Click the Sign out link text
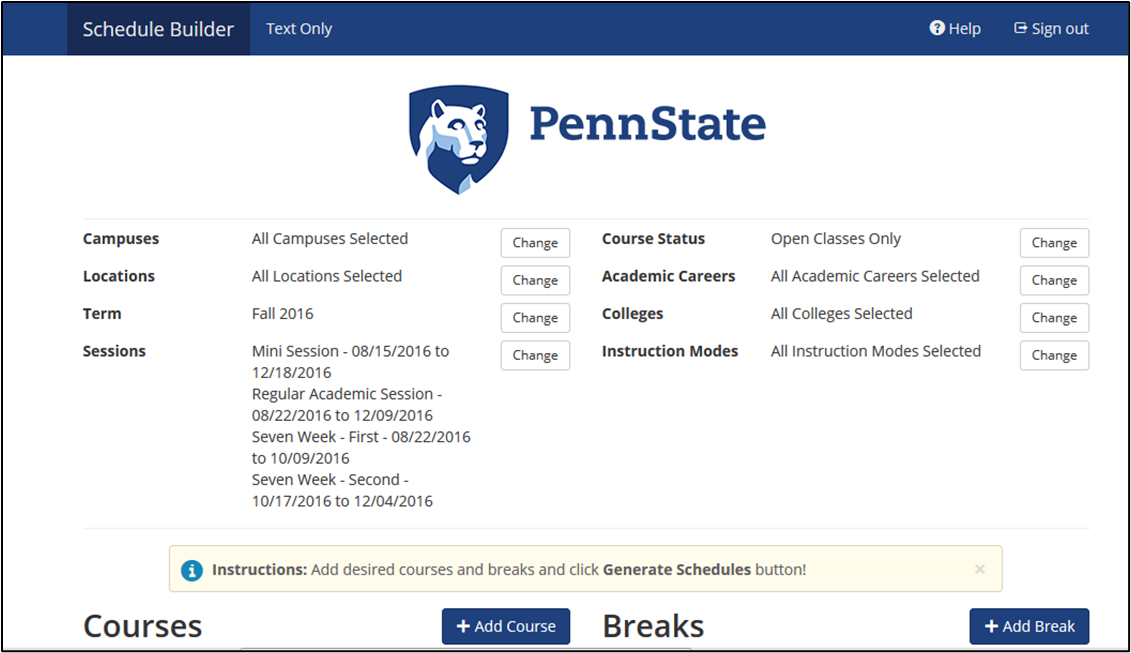Screen dimensions: 1131x653 1060,29
